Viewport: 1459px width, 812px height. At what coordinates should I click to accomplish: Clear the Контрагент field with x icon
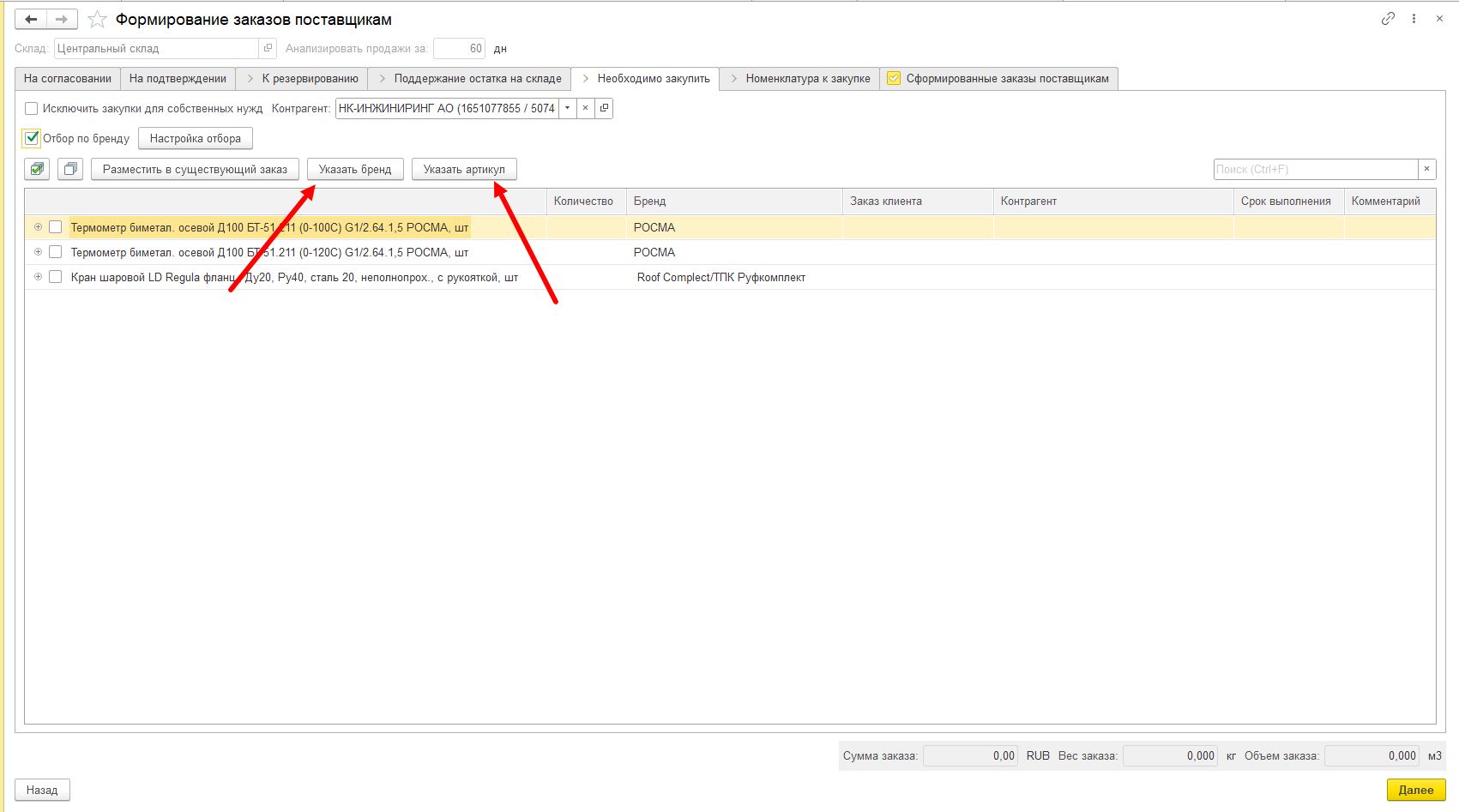(x=585, y=108)
